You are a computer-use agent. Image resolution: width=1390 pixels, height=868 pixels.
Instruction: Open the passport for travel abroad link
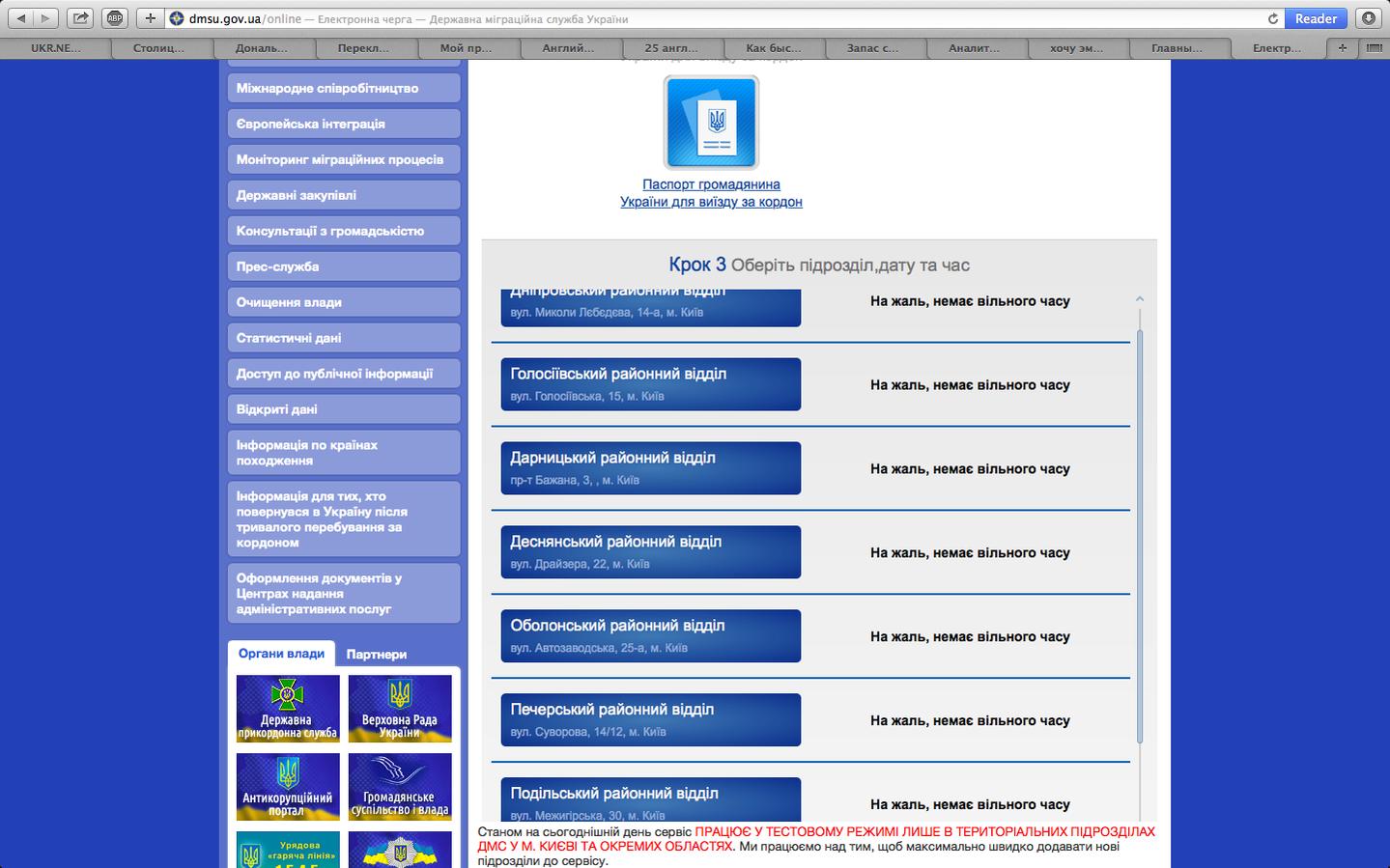click(711, 193)
